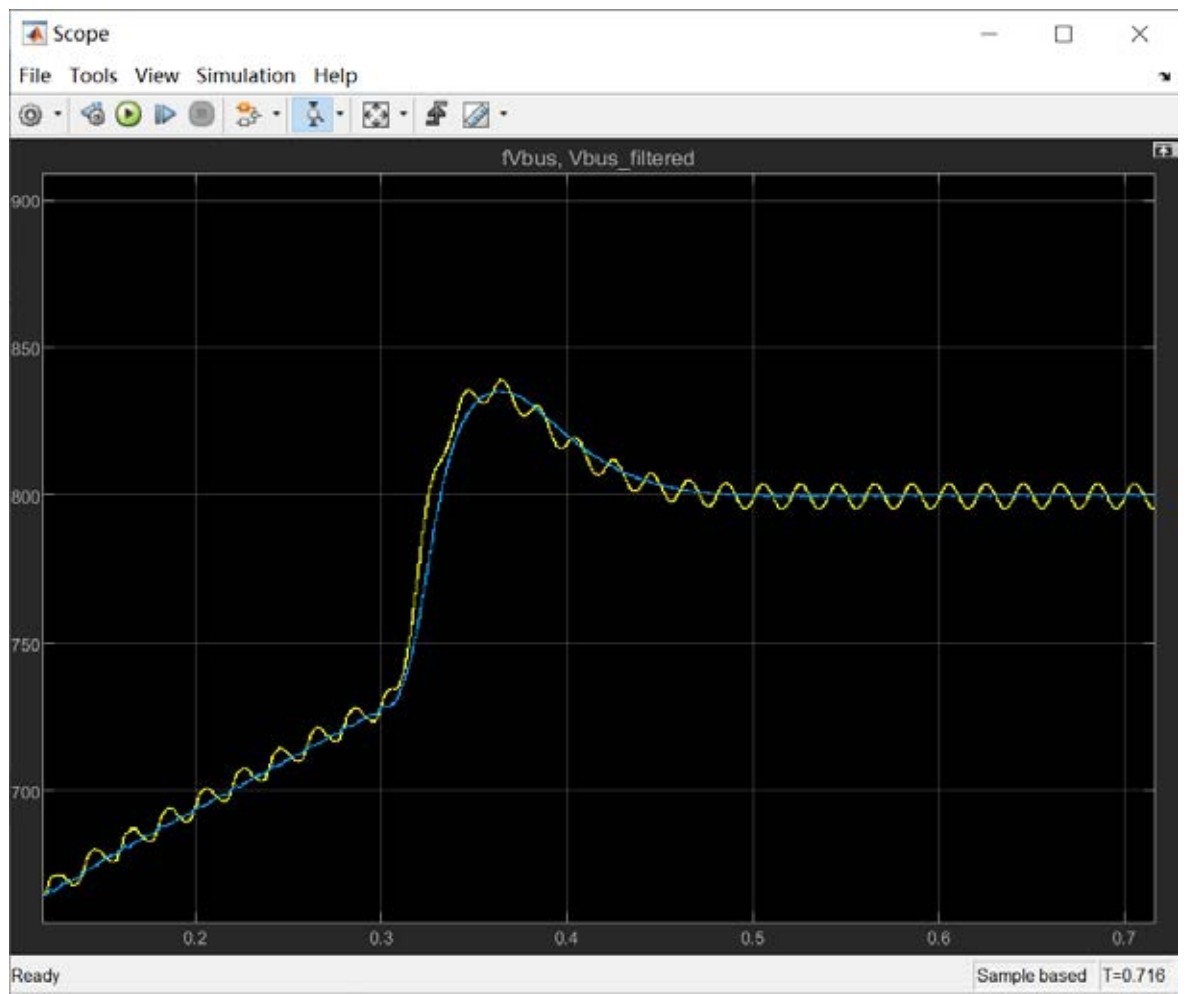This screenshot has height=994, width=1188.
Task: Expand the measurements dropdown arrow
Action: point(502,116)
